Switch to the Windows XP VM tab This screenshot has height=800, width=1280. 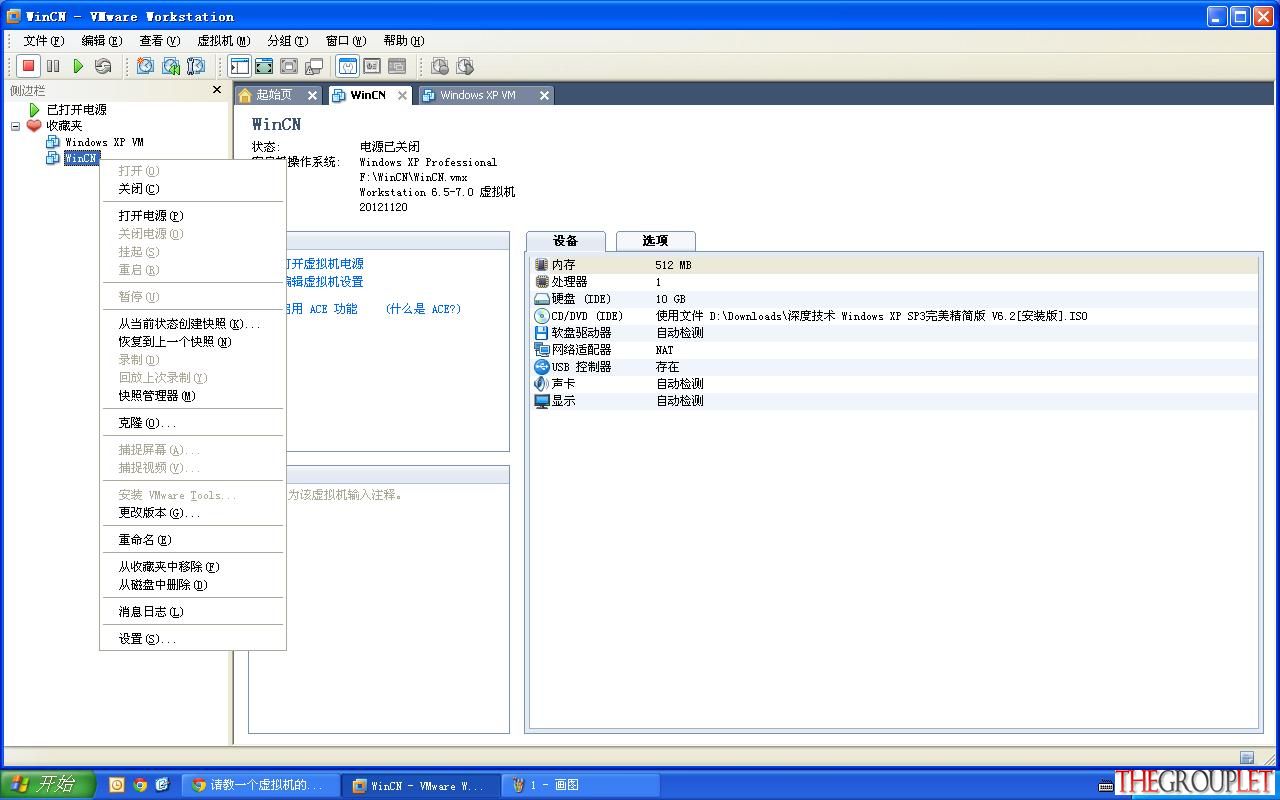coord(477,95)
